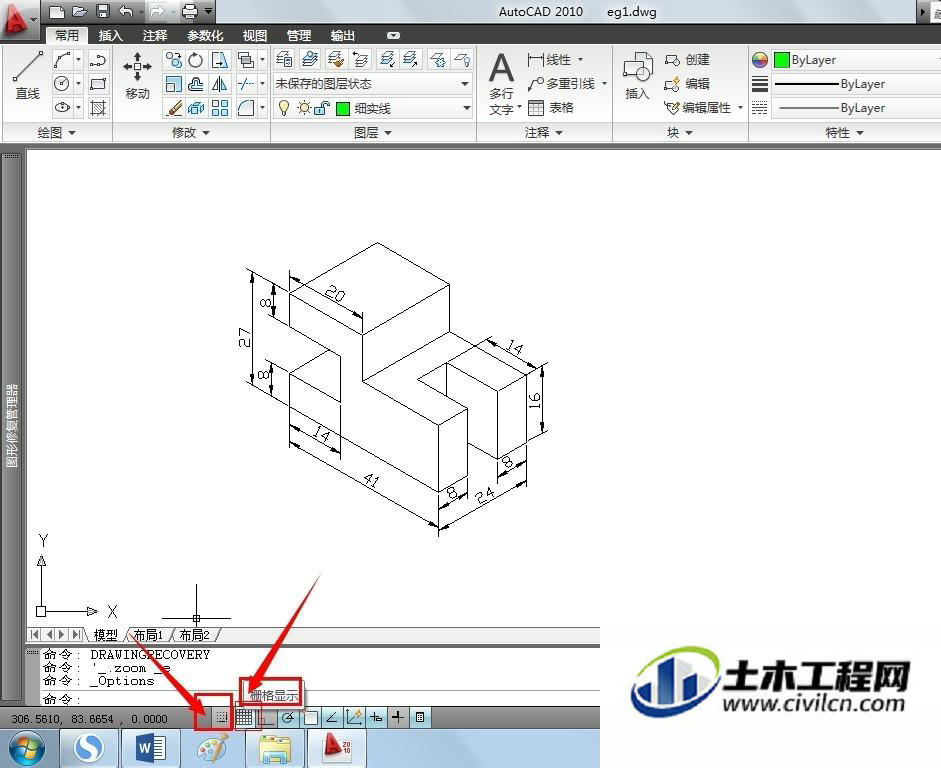Toggle Grid display (栅格显示) in status bar

point(244,717)
